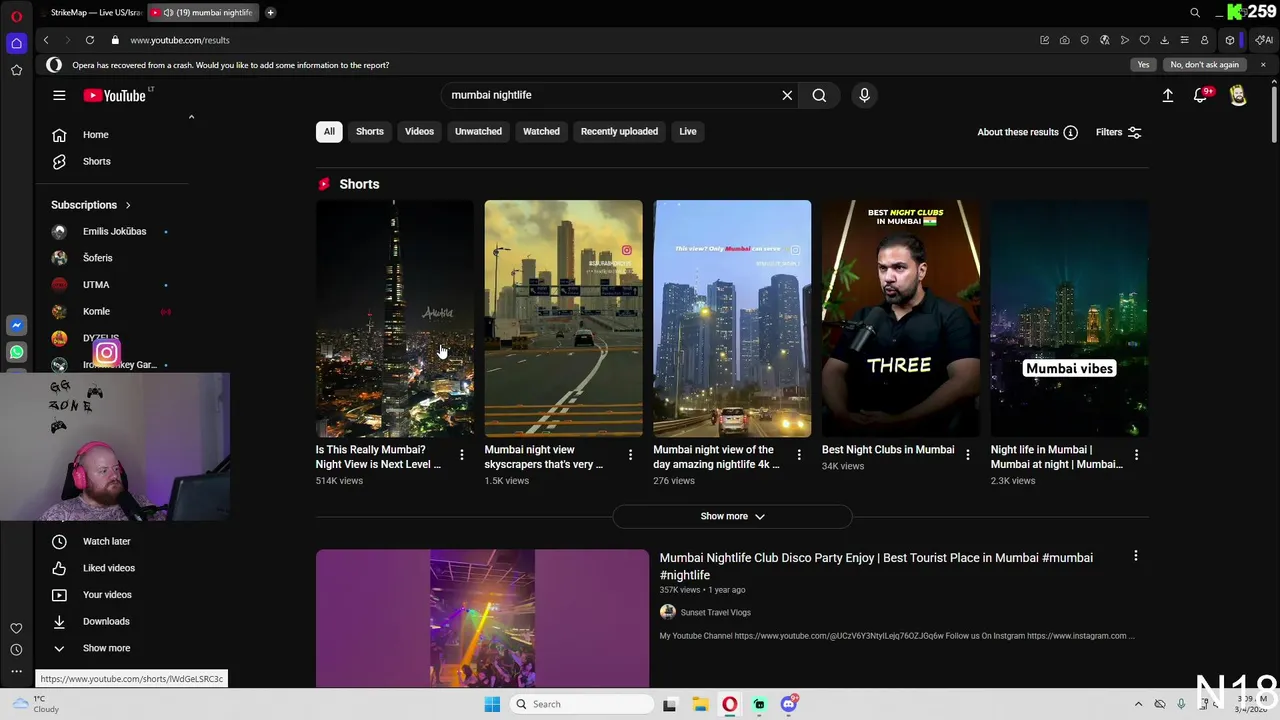Open 'Mumbai night view skyscrapers' short thumbnail
1280x720 pixels.
pyautogui.click(x=563, y=318)
